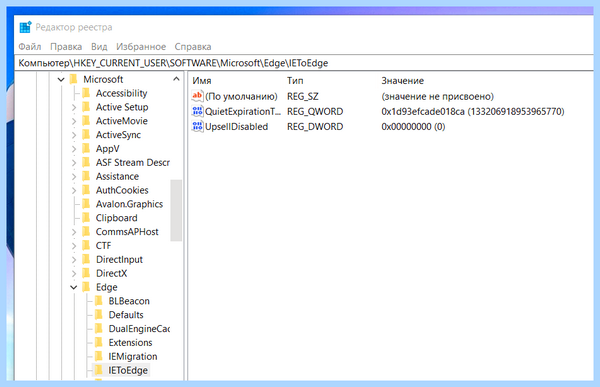
Task: Expand the ActiveMovie key
Action: tap(74, 121)
